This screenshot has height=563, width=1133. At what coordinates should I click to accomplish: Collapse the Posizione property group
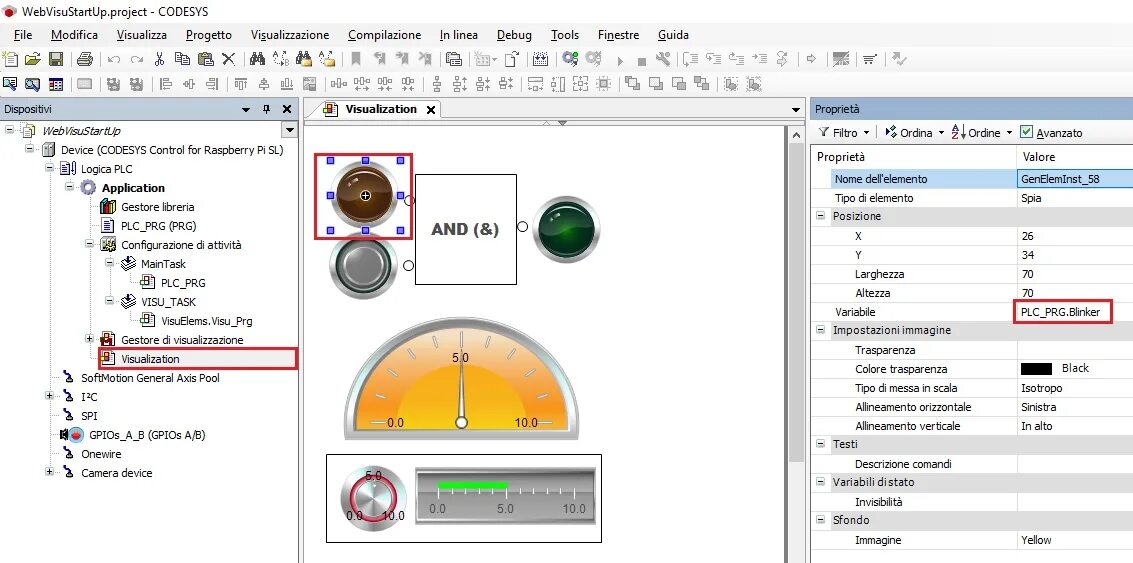click(x=820, y=216)
